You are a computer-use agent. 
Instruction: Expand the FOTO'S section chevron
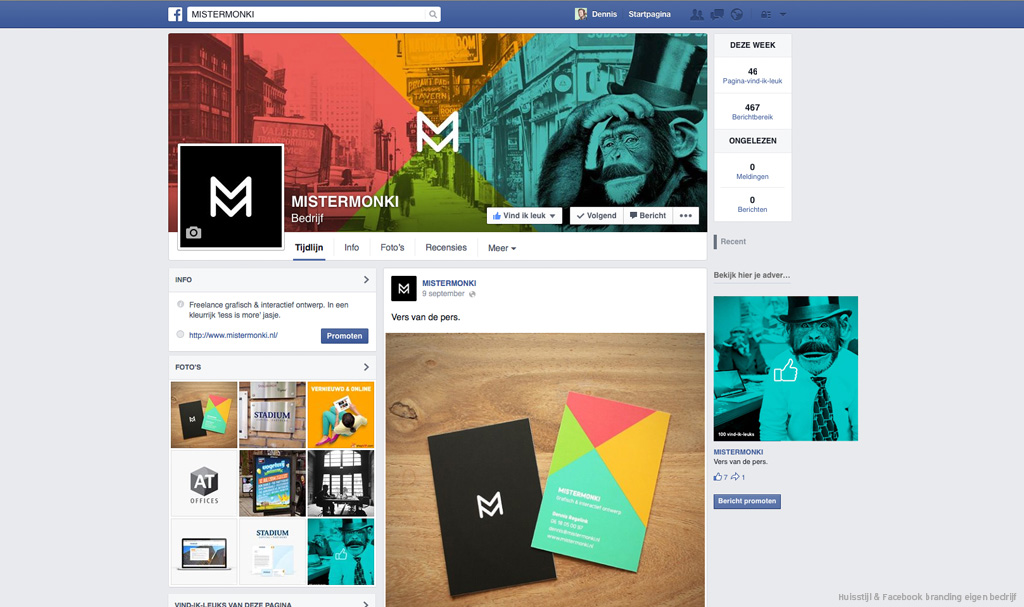(x=366, y=367)
